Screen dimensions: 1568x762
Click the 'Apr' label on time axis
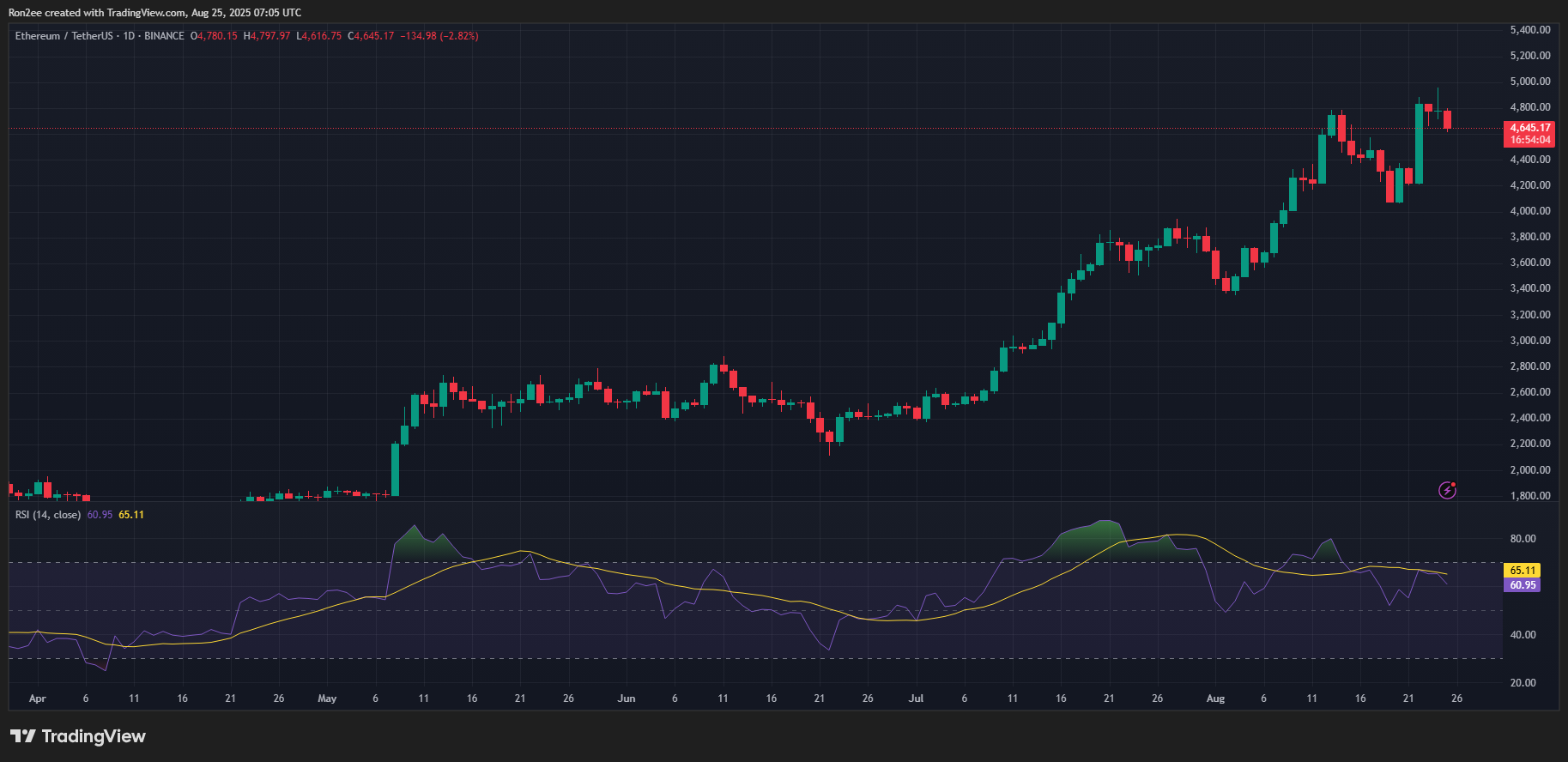pos(37,698)
